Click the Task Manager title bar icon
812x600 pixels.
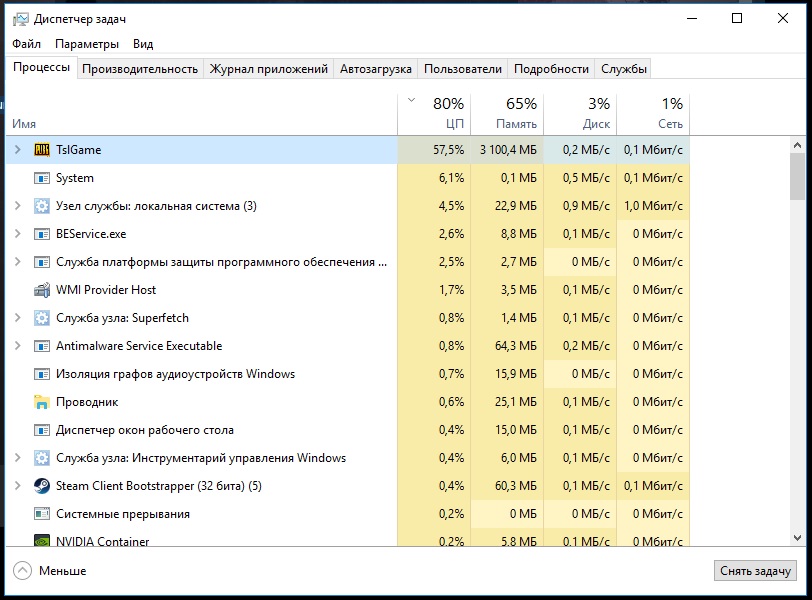20,19
